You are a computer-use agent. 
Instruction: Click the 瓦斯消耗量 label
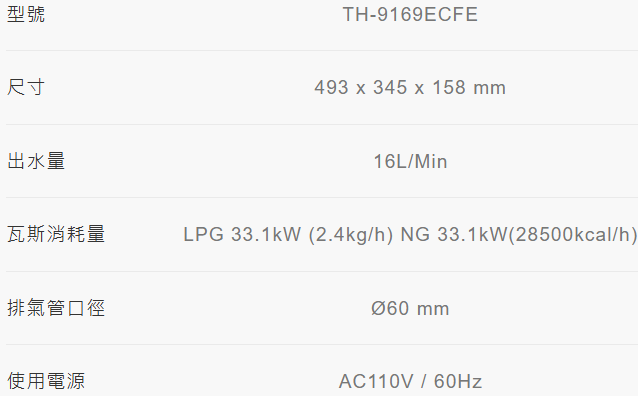click(x=56, y=234)
